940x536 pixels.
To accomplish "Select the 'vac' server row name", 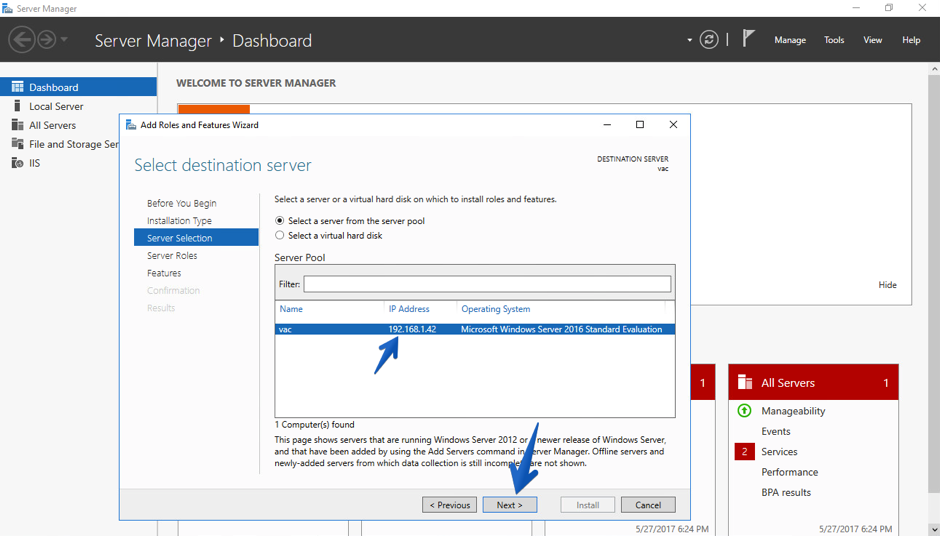I will [285, 329].
